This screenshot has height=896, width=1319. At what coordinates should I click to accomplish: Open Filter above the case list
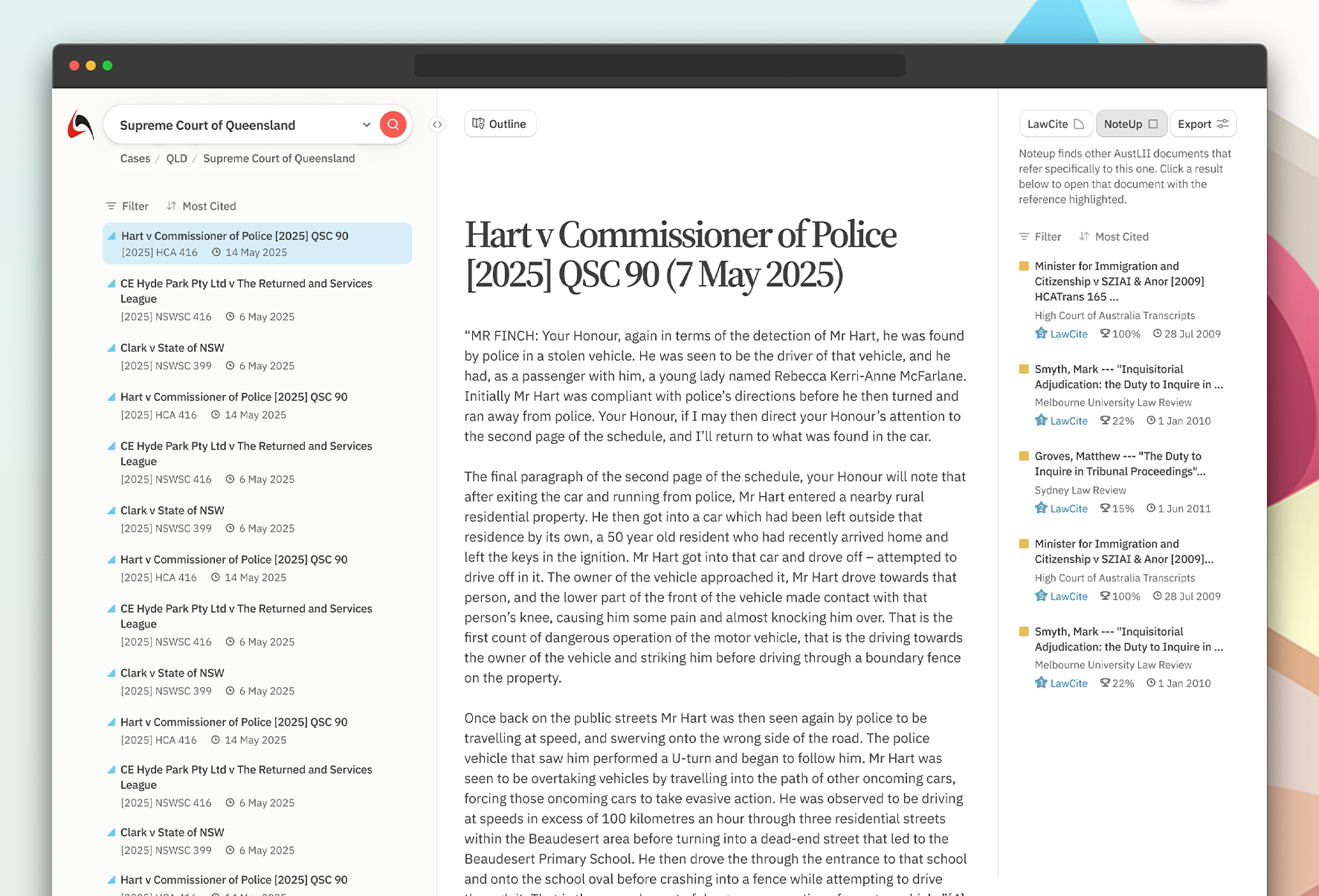point(127,206)
